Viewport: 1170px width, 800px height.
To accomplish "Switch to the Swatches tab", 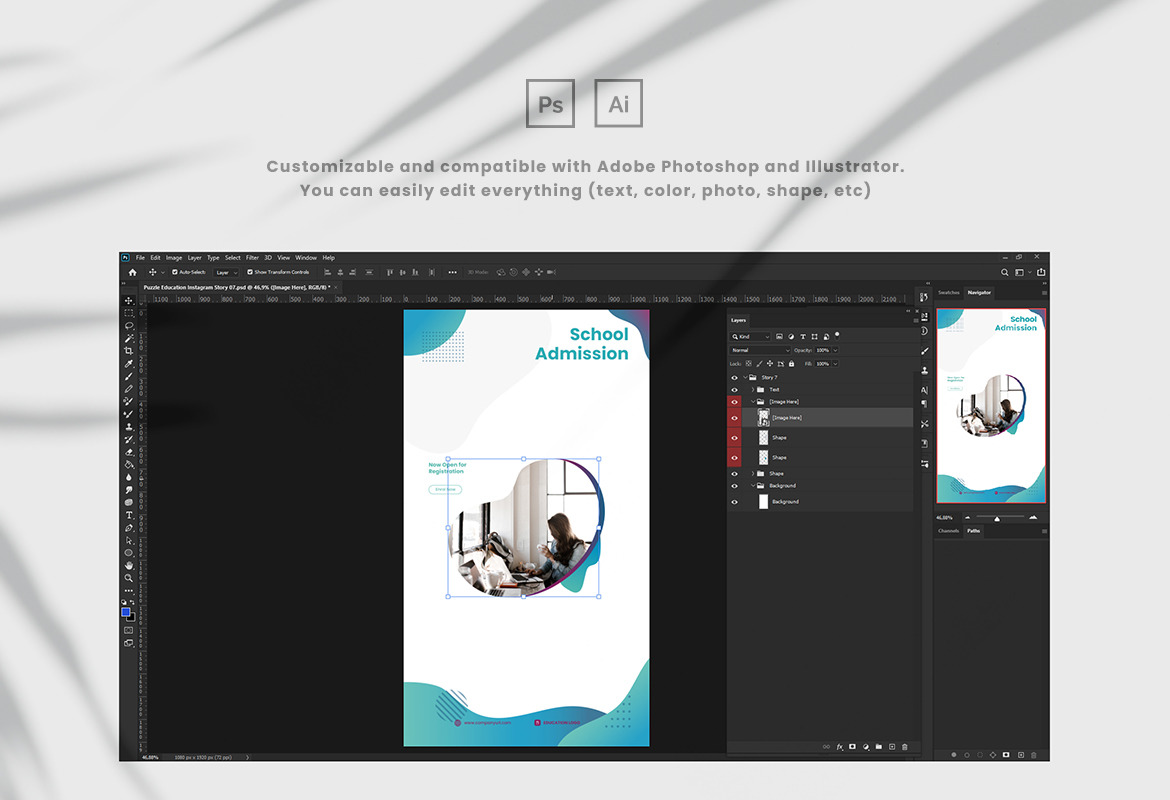I will (x=949, y=293).
